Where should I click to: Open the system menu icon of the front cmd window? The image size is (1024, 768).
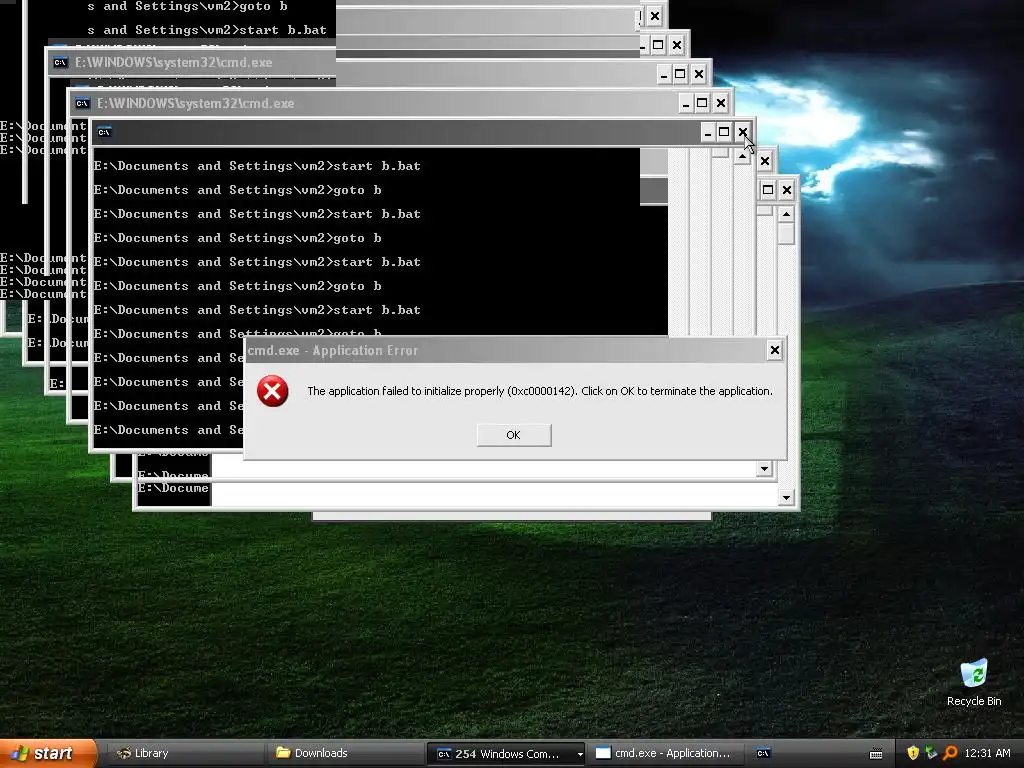(x=104, y=132)
